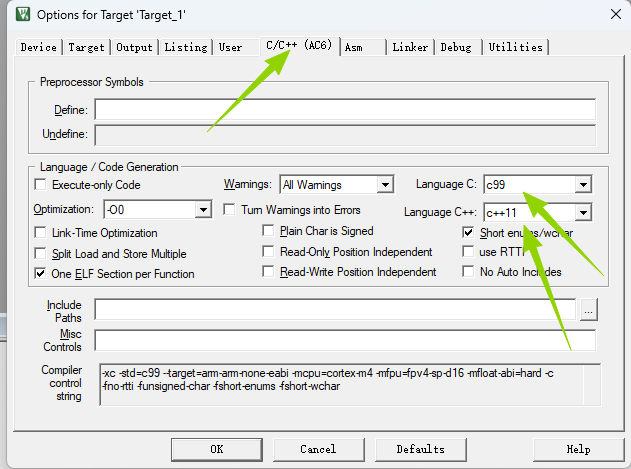This screenshot has height=469, width=631.
Task: Click the Keil uVision icon in title bar
Action: 23,14
